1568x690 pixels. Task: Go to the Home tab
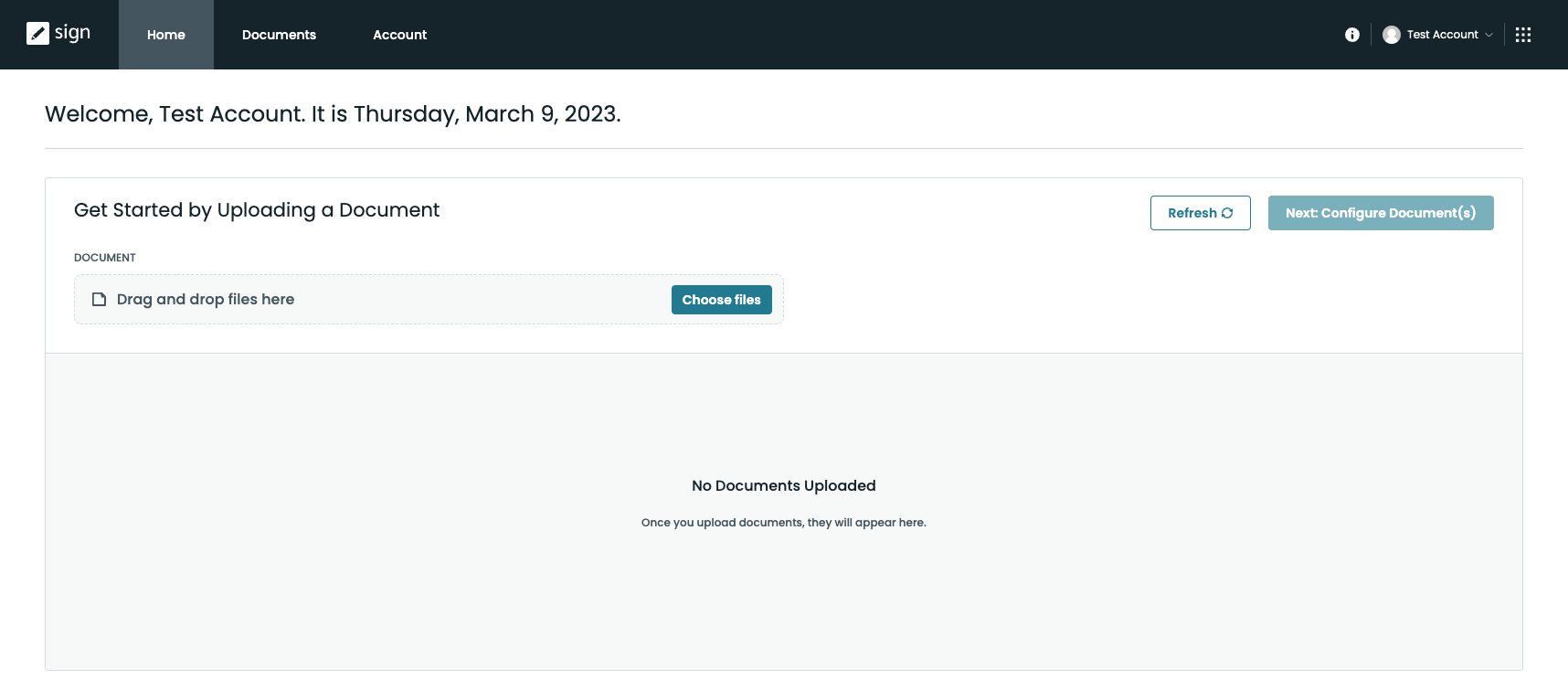[166, 35]
